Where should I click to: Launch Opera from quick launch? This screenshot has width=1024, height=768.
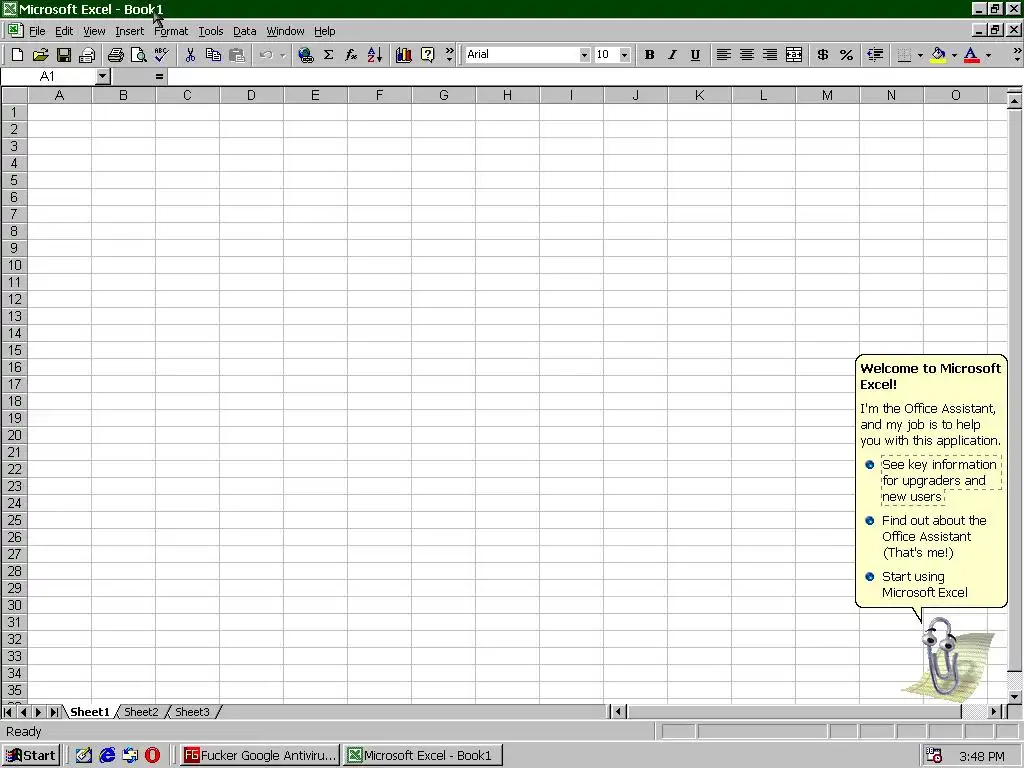[x=153, y=756]
